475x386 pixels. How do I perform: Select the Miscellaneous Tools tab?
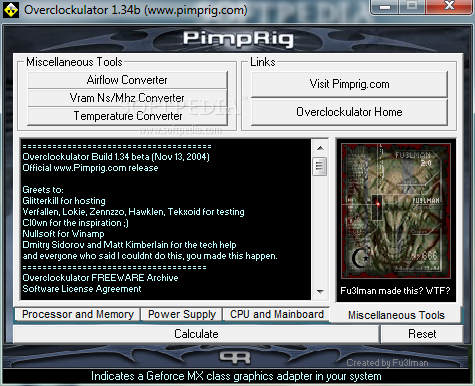pos(396,315)
